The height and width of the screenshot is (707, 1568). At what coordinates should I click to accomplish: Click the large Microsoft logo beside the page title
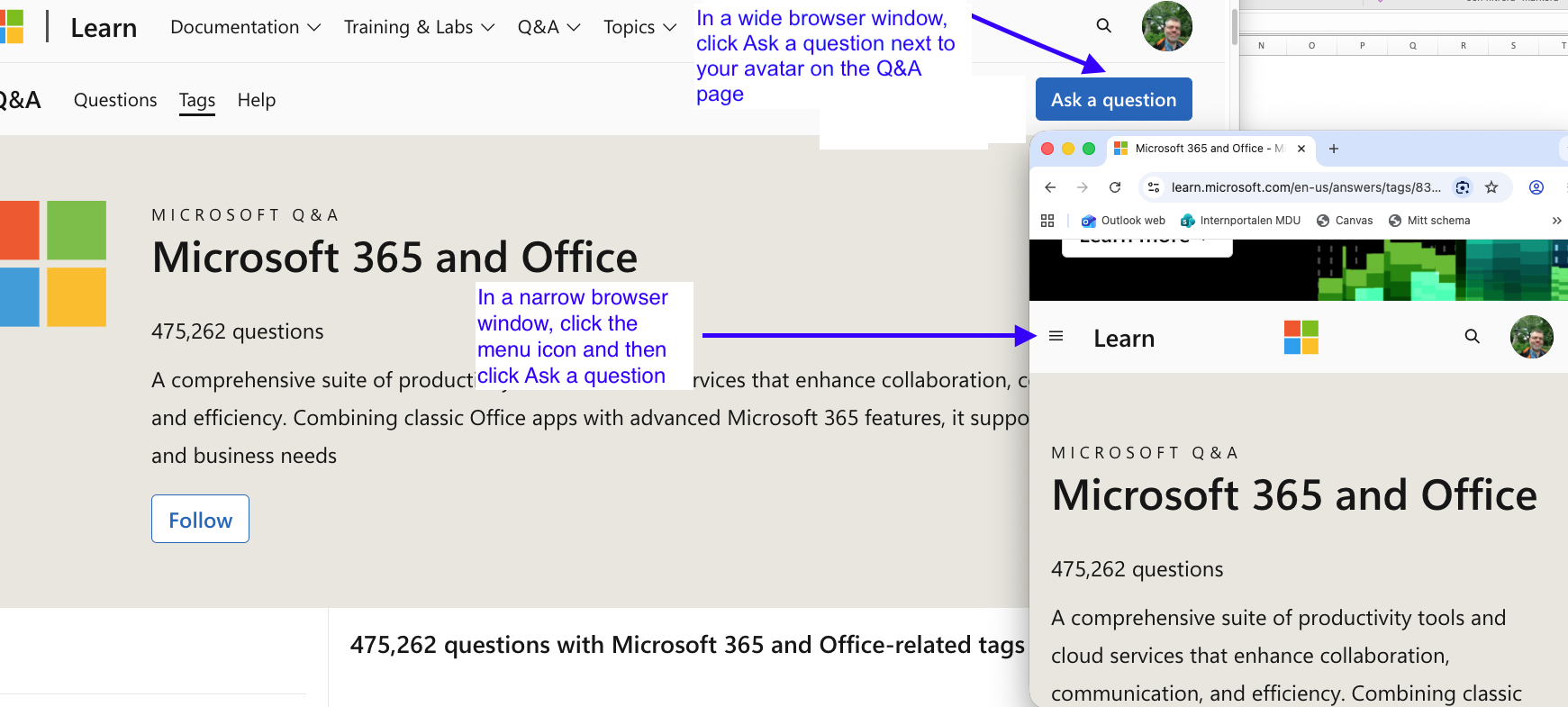pos(53,264)
